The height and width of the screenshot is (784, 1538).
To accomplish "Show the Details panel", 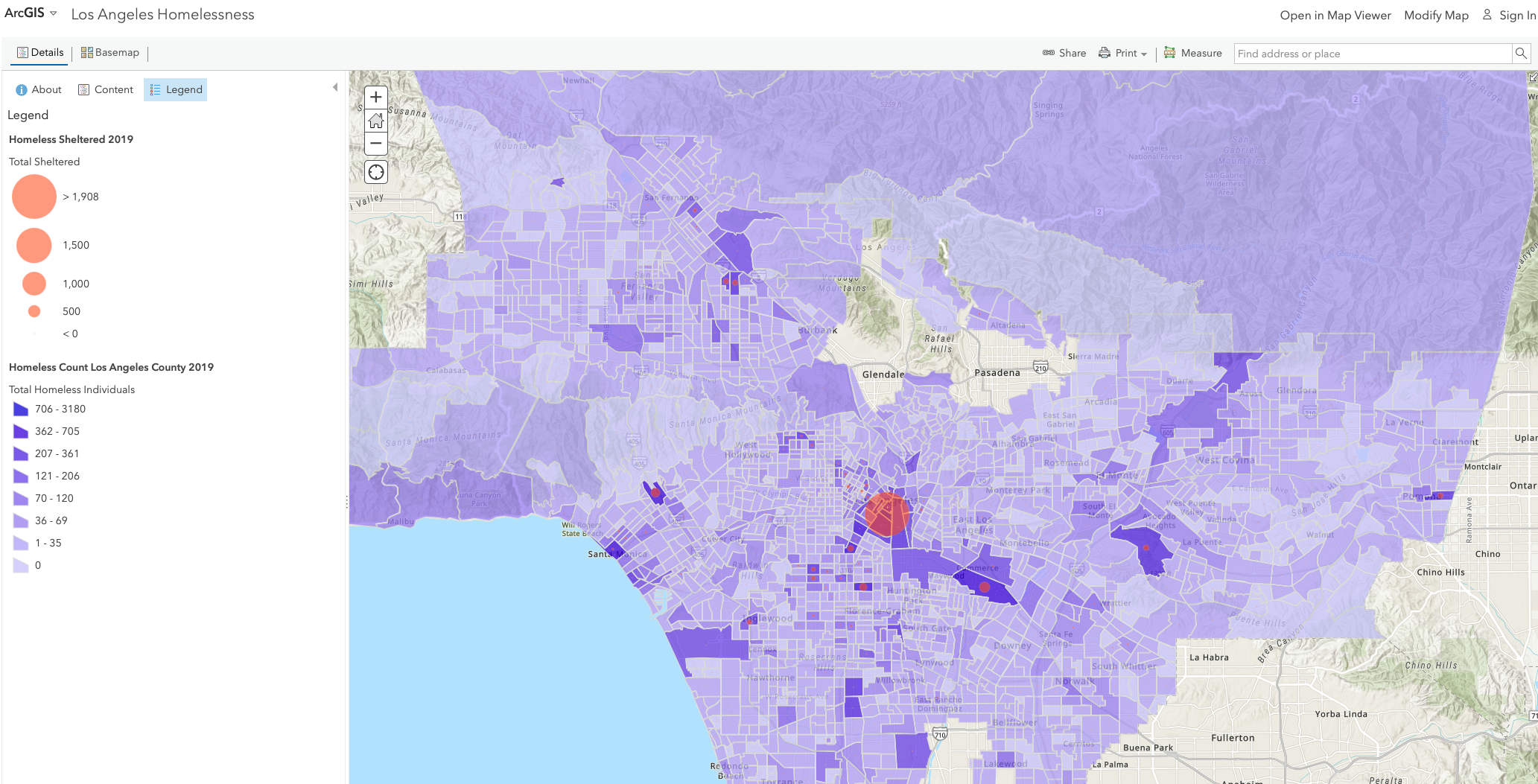I will 40,53.
